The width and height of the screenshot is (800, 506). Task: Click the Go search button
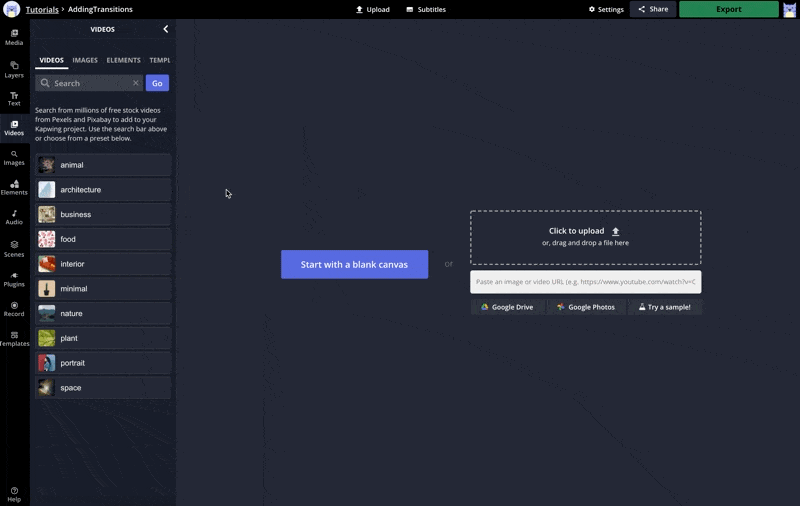tap(157, 83)
